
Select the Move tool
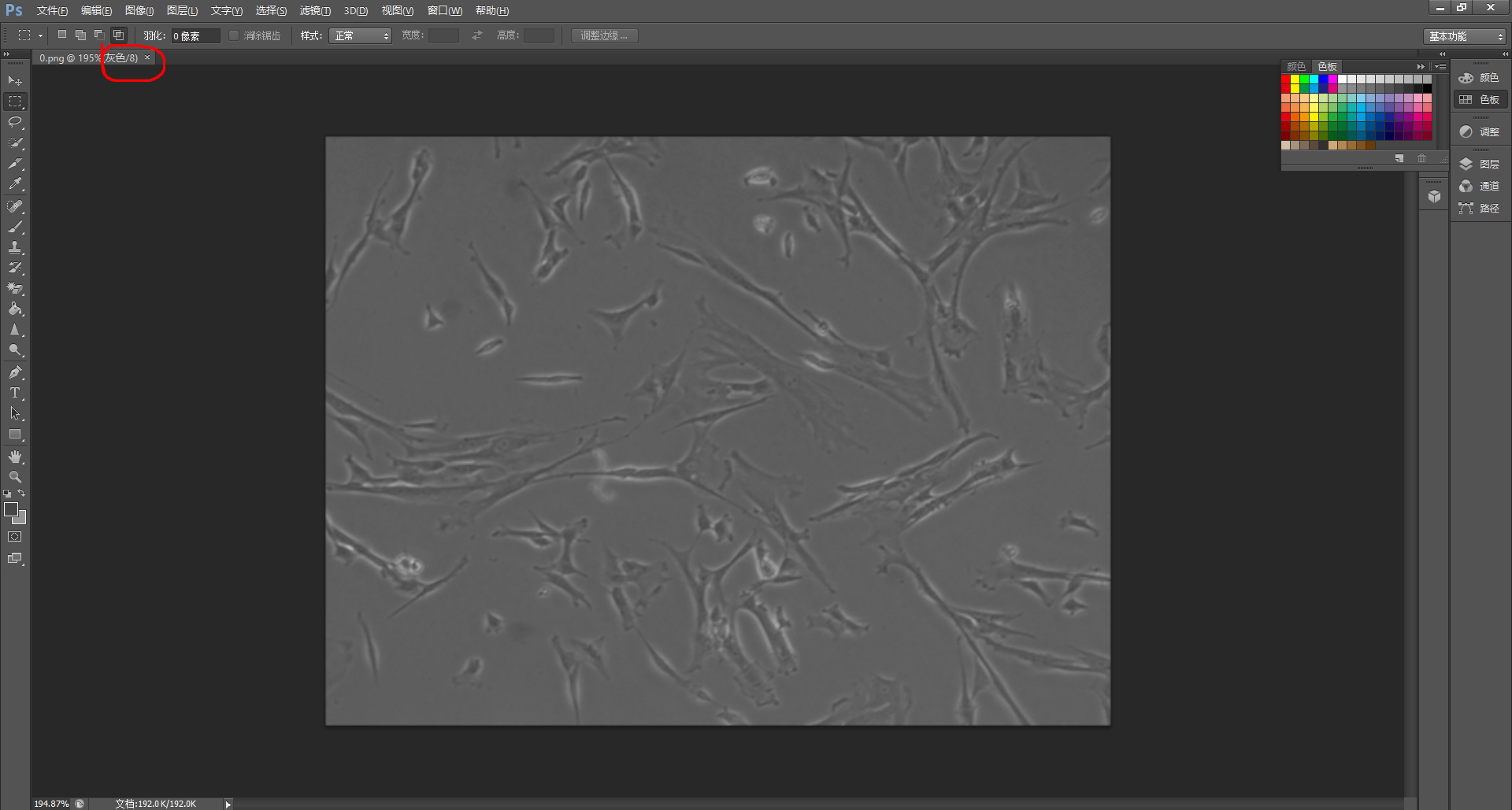pos(14,80)
